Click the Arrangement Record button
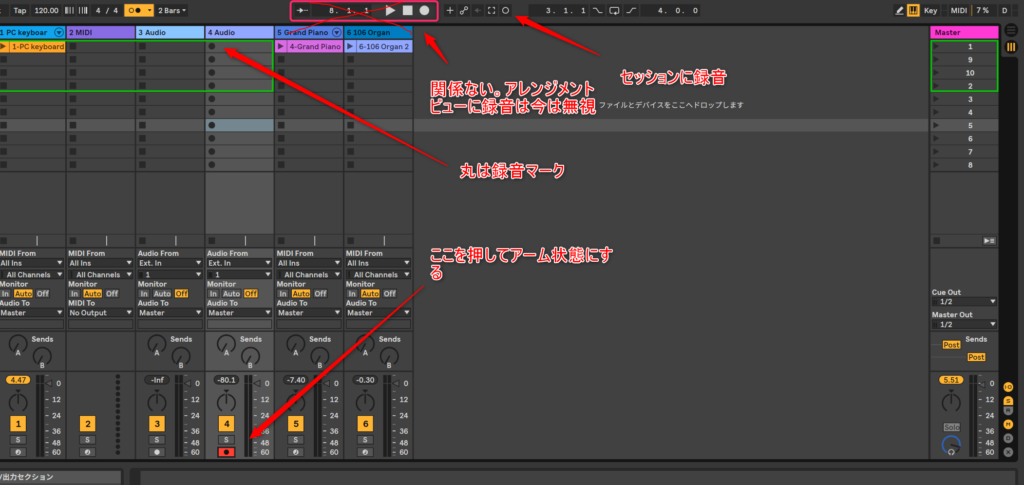The width and height of the screenshot is (1024, 485). (x=424, y=10)
